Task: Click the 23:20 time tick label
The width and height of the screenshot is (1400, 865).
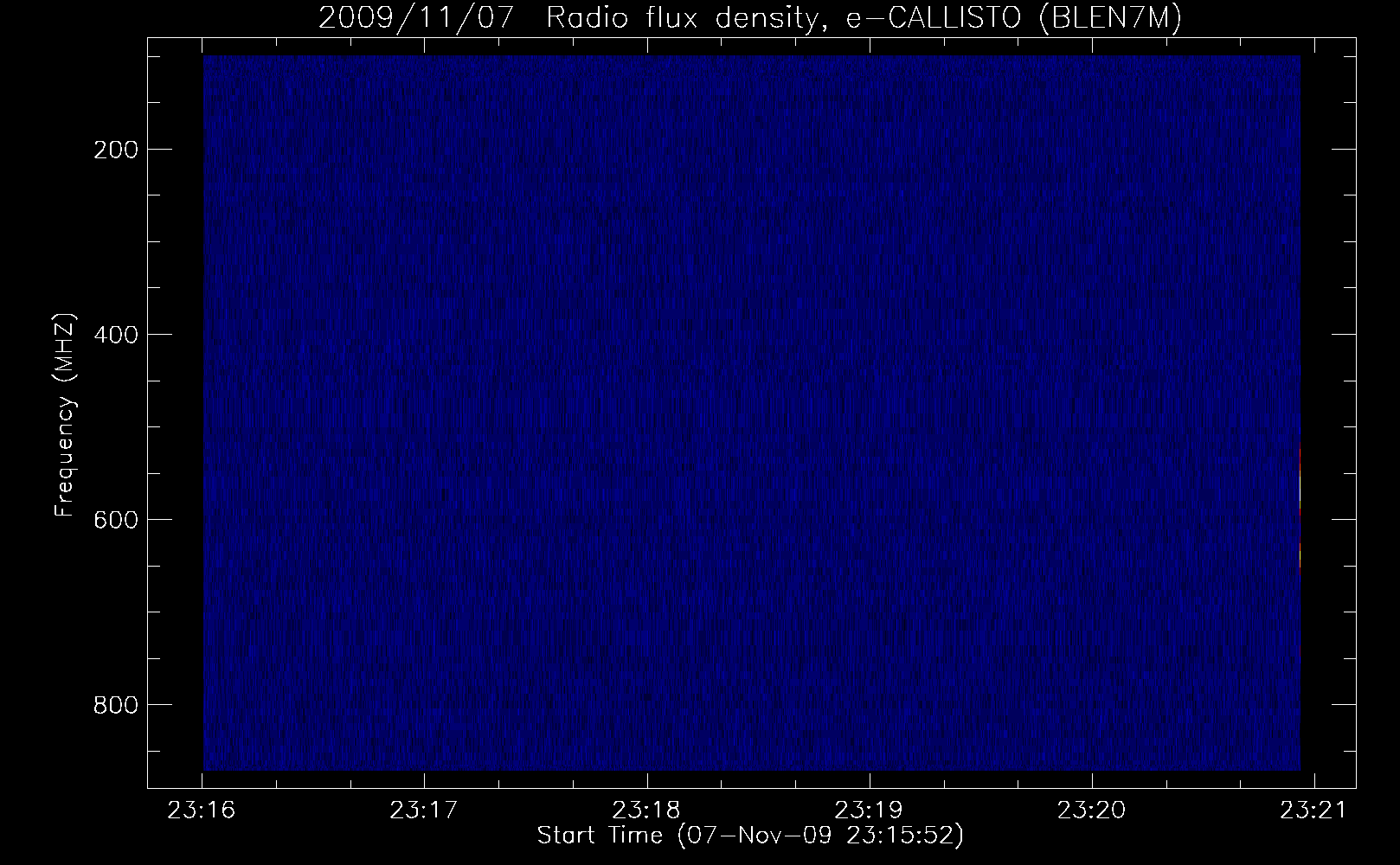Action: point(1092,811)
